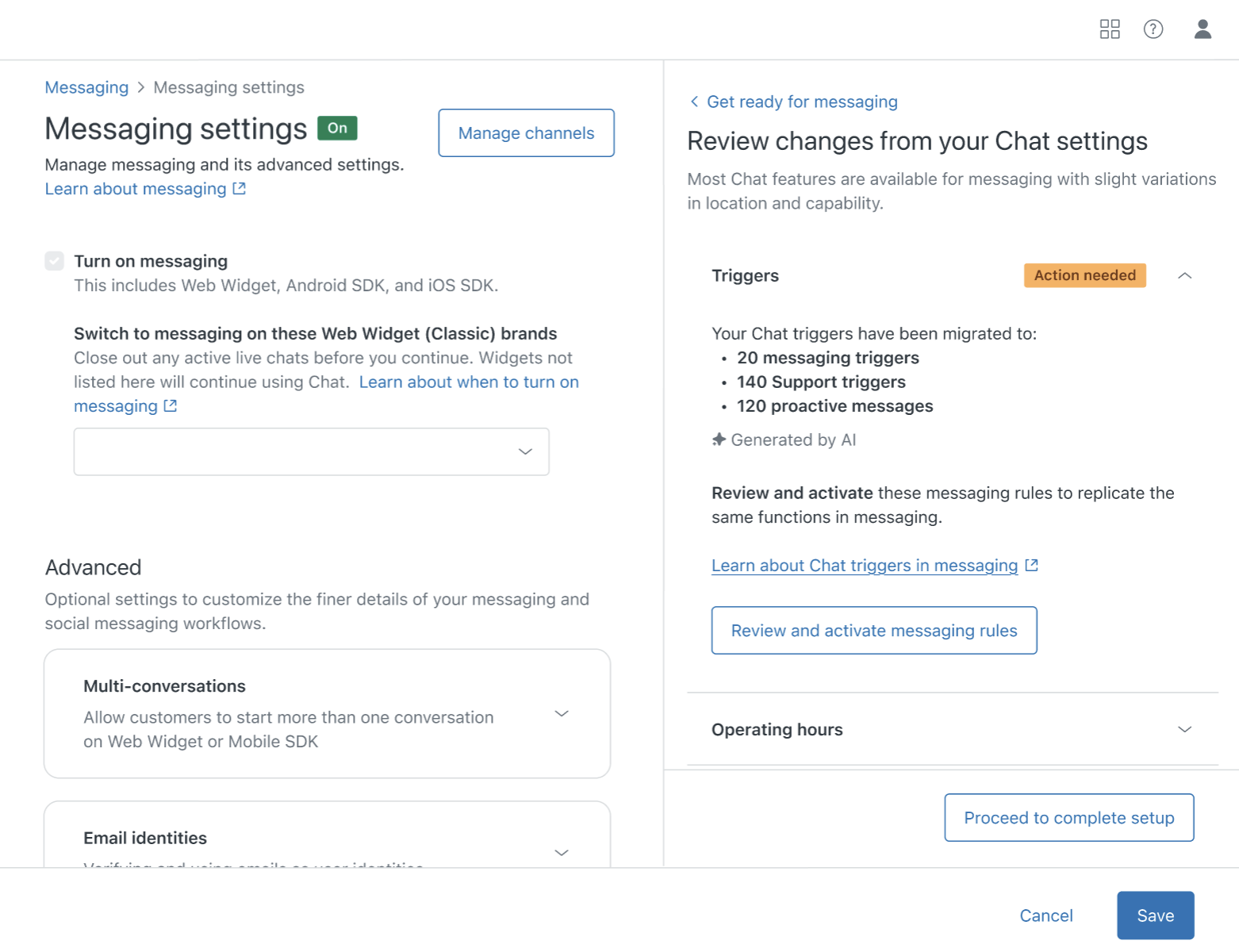Click the Manage channels button
This screenshot has height=952, width=1239.
click(526, 133)
